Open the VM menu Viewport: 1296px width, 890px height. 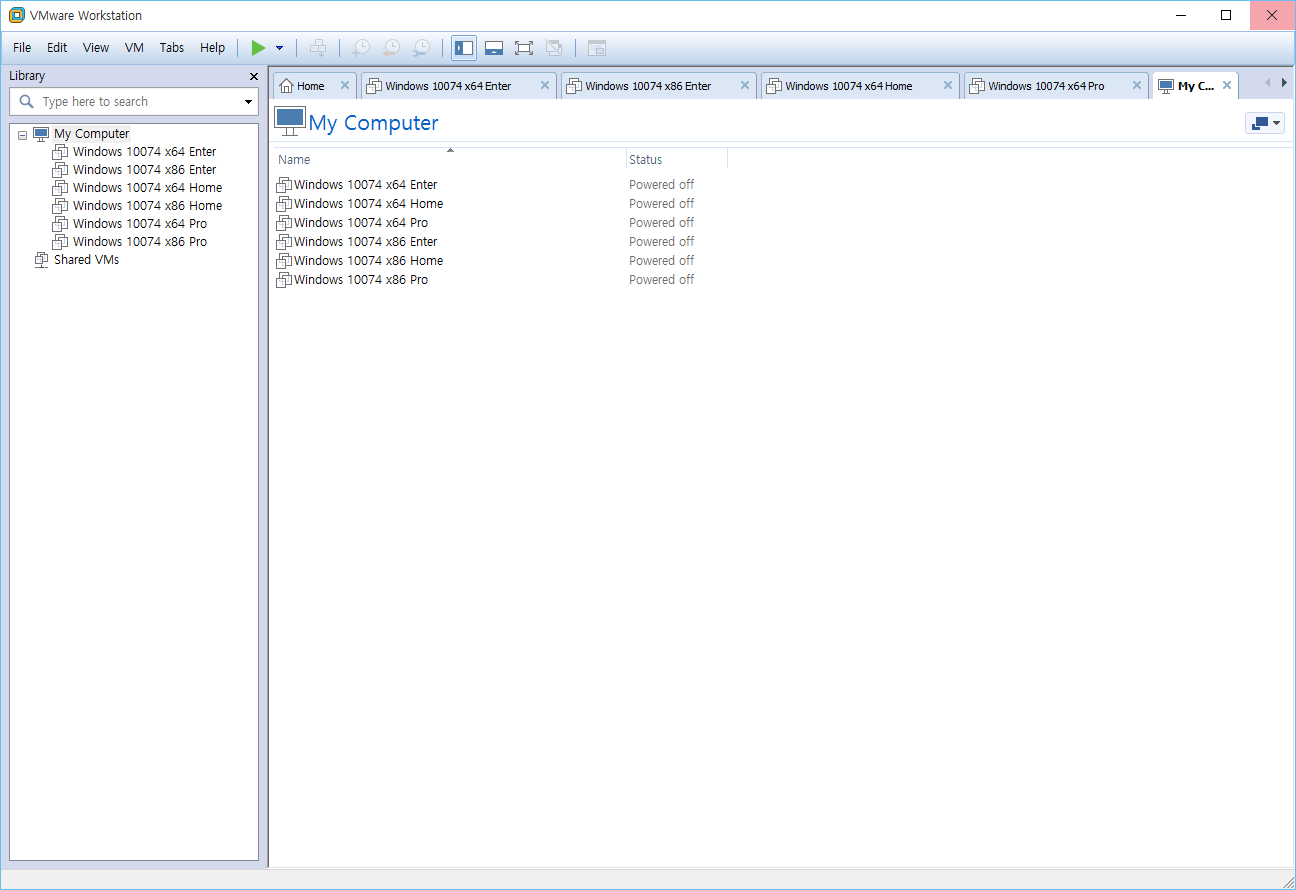click(x=135, y=48)
